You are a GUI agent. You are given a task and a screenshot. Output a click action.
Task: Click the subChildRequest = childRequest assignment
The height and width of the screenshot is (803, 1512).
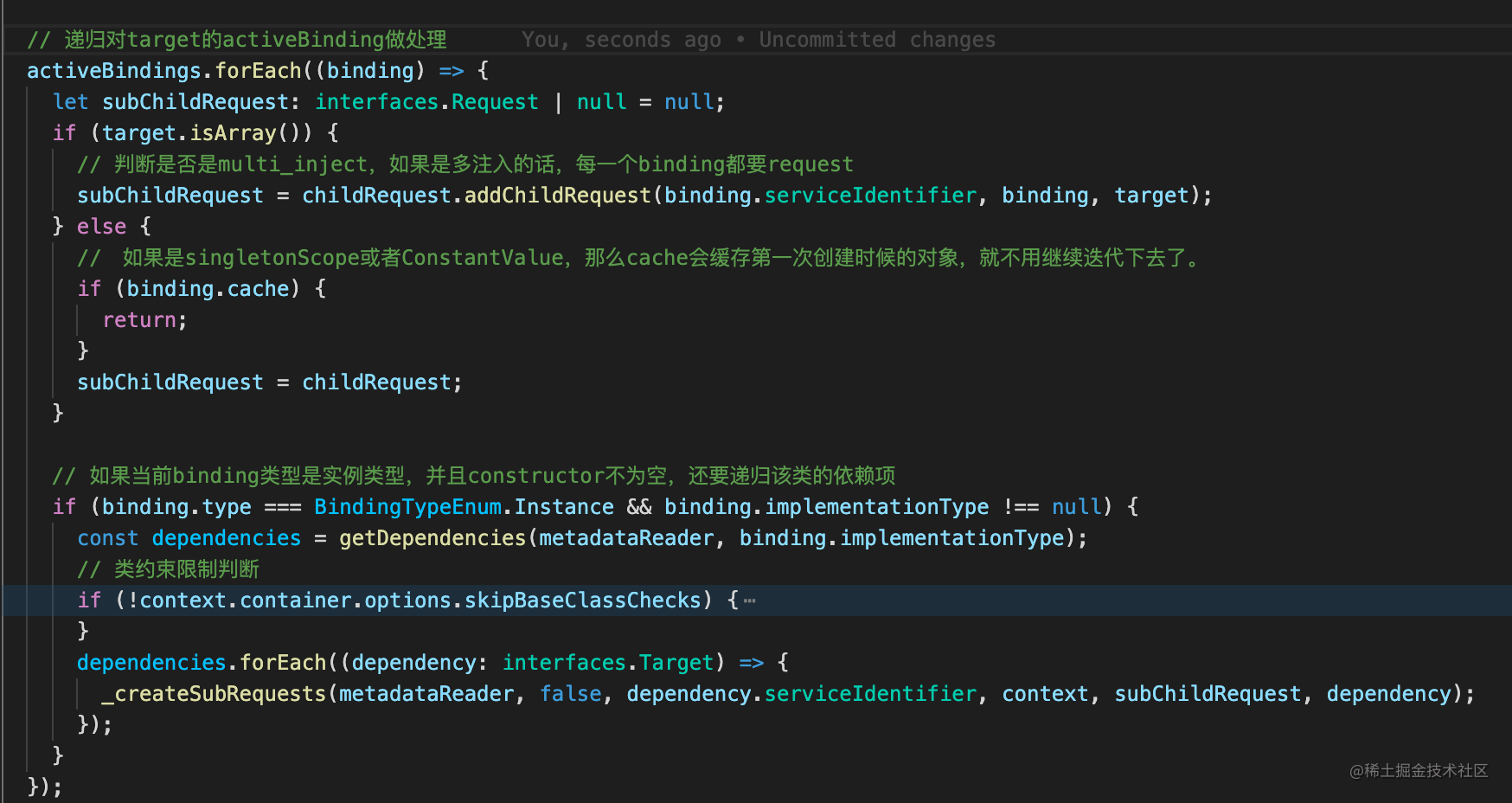268,382
